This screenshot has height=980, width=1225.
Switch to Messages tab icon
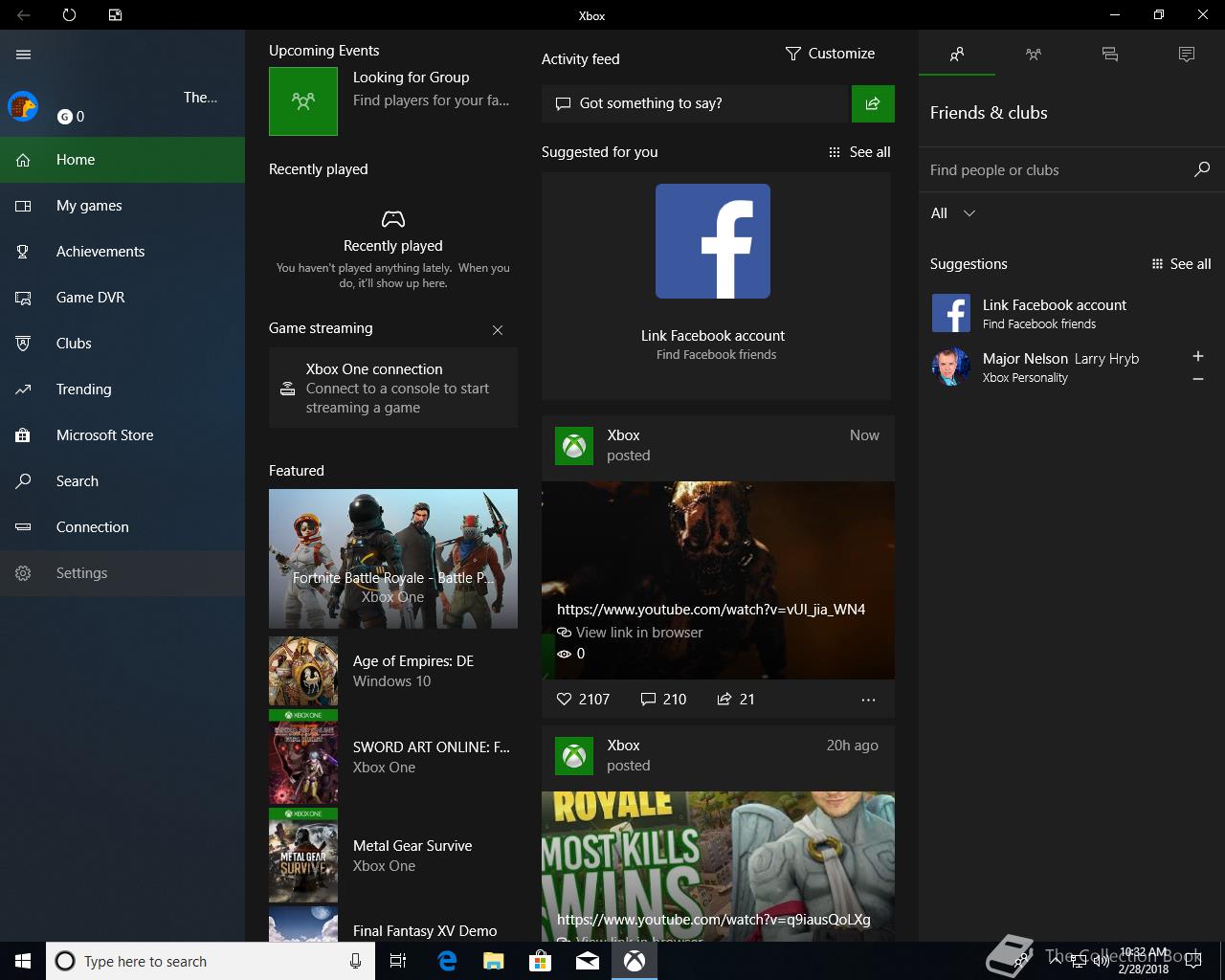(1110, 55)
